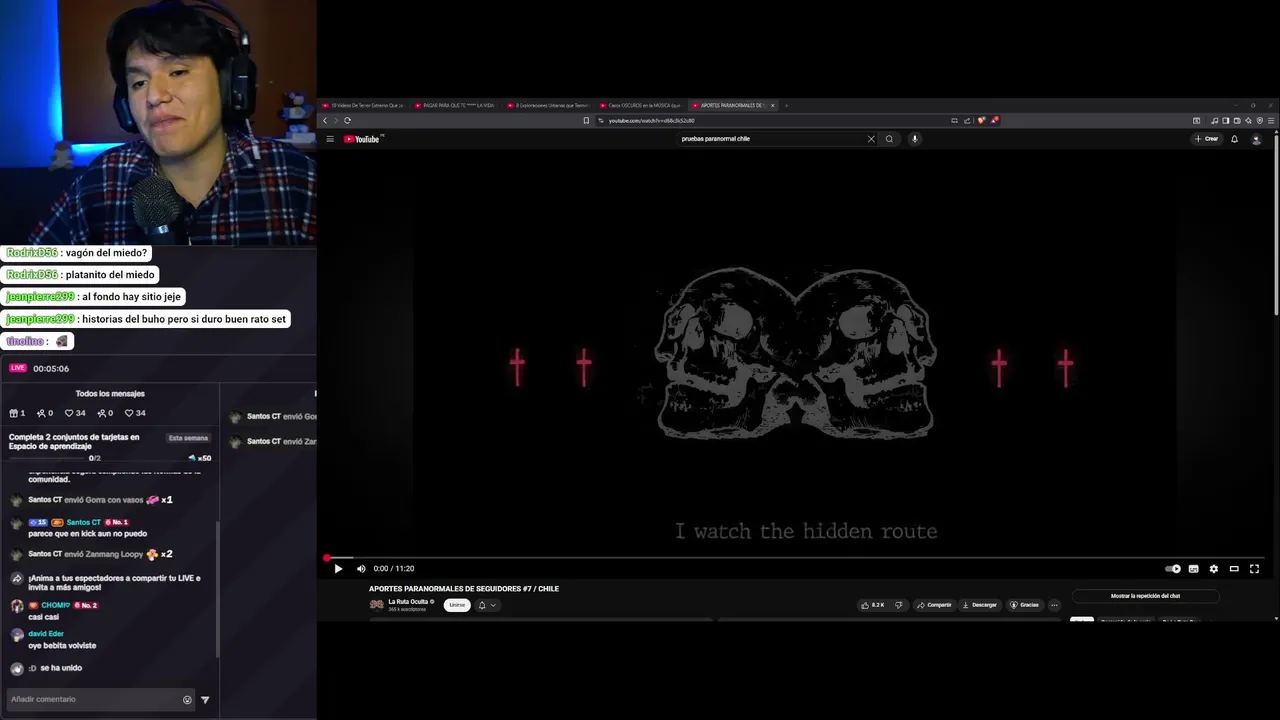Screen dimensions: 1280x720
Task: Select 'parece que en kick aun no puedo'
Action: tap(88, 534)
